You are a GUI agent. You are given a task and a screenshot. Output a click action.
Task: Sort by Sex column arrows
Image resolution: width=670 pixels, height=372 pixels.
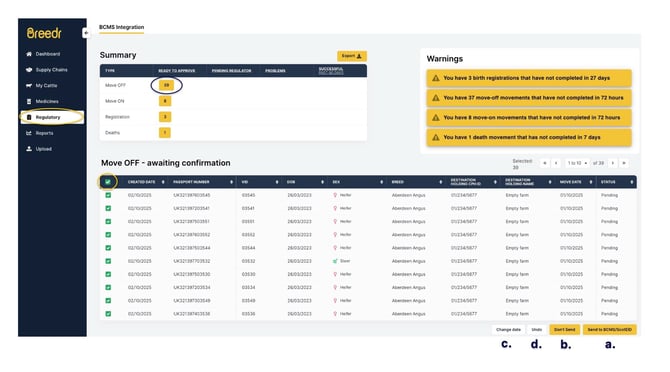pyautogui.click(x=382, y=182)
